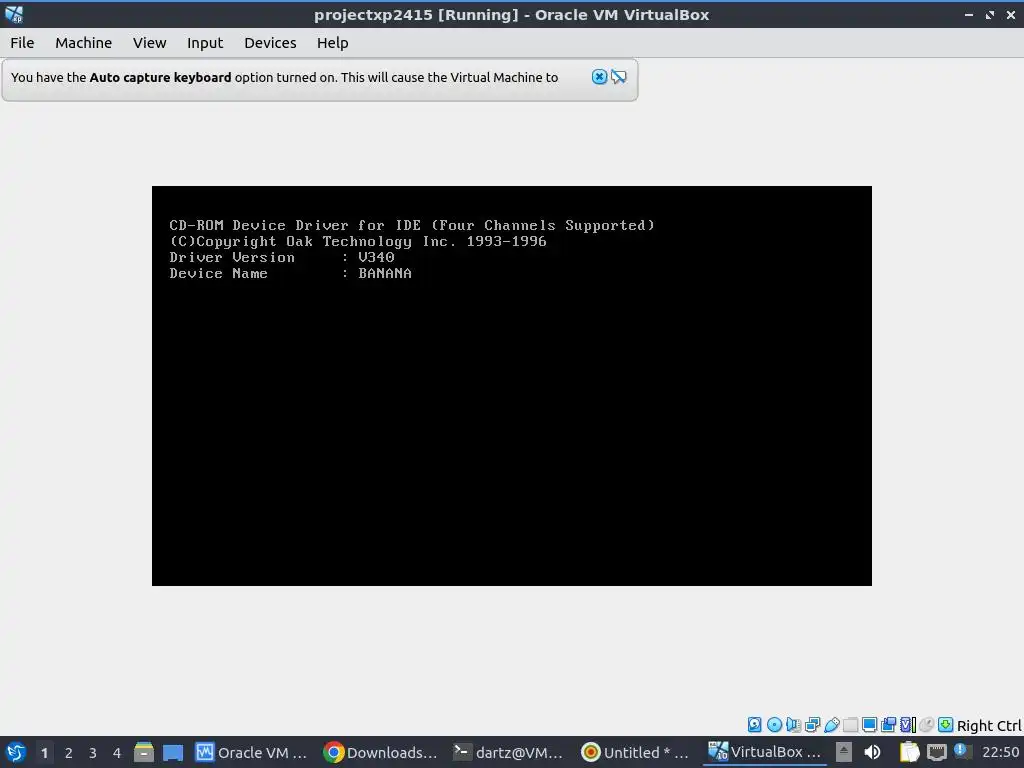
Task: Open the Machine menu
Action: coord(84,43)
